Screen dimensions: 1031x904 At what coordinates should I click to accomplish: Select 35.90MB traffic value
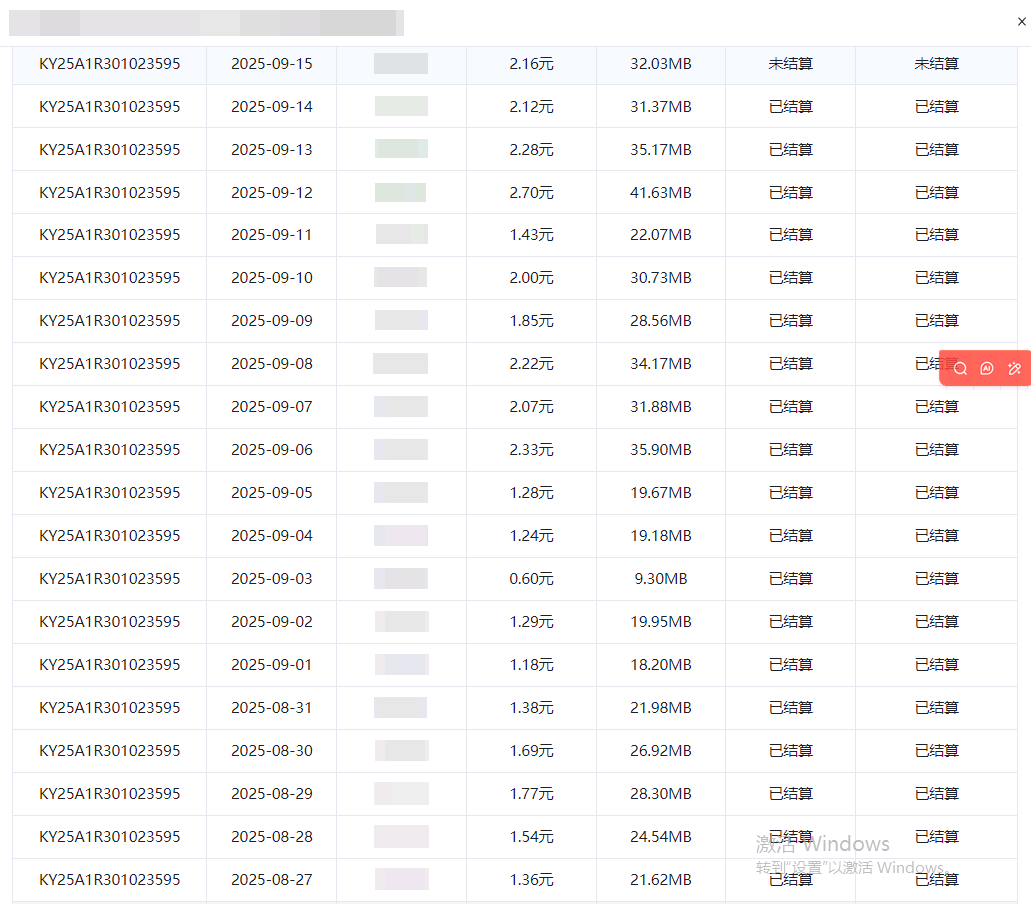click(661, 450)
